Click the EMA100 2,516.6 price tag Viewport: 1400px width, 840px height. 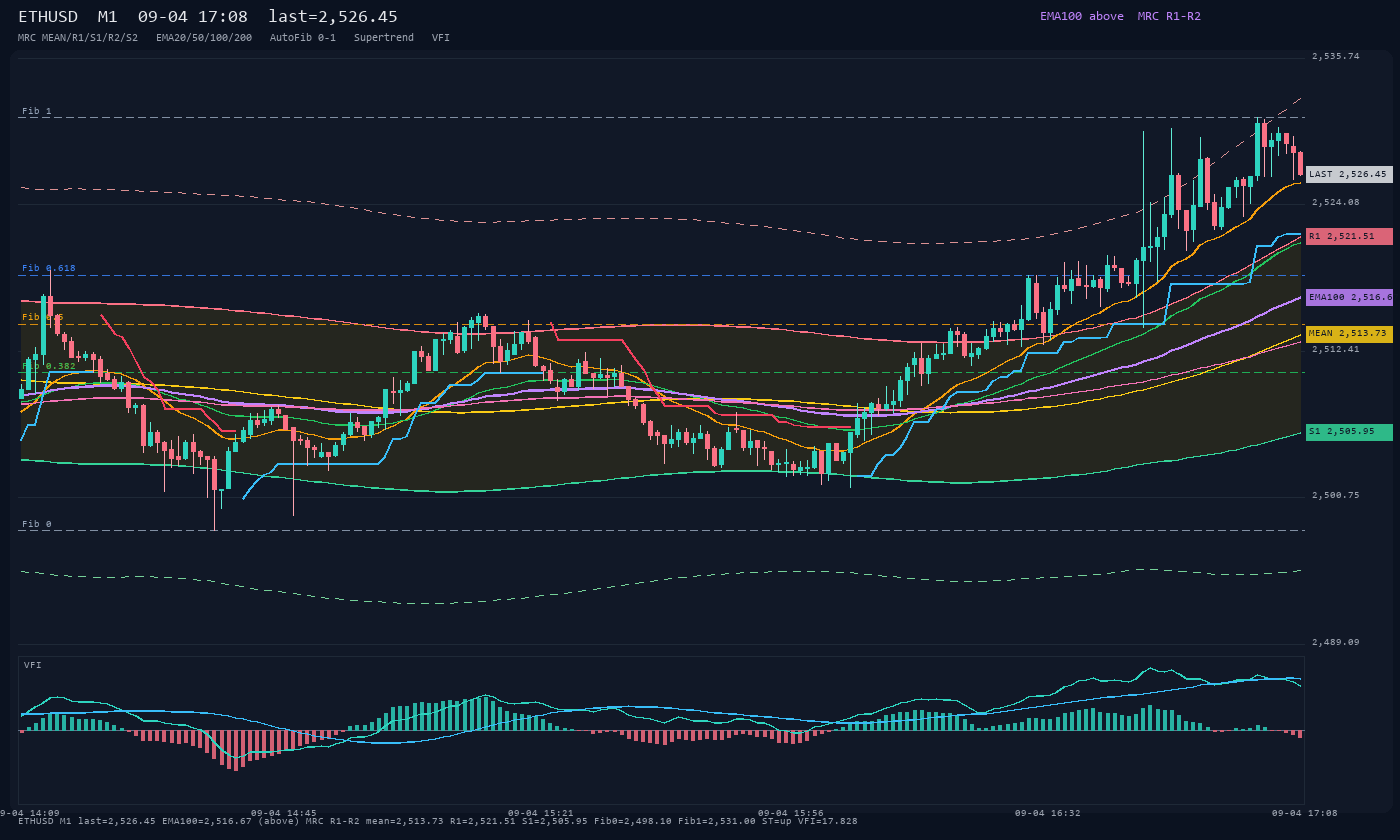pyautogui.click(x=1349, y=297)
